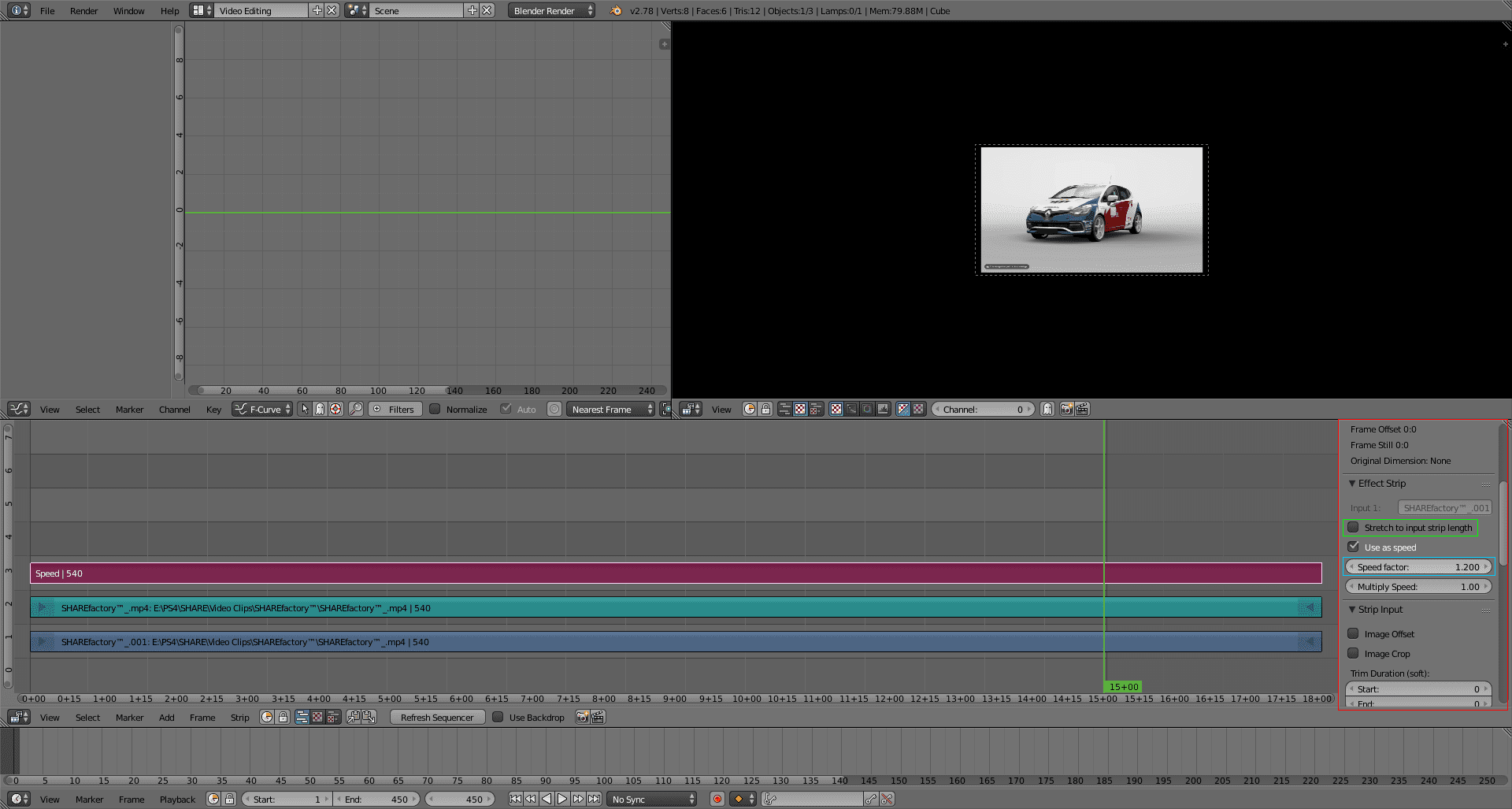The width and height of the screenshot is (1512, 809).
Task: Jump to the first frame of playback
Action: click(515, 799)
